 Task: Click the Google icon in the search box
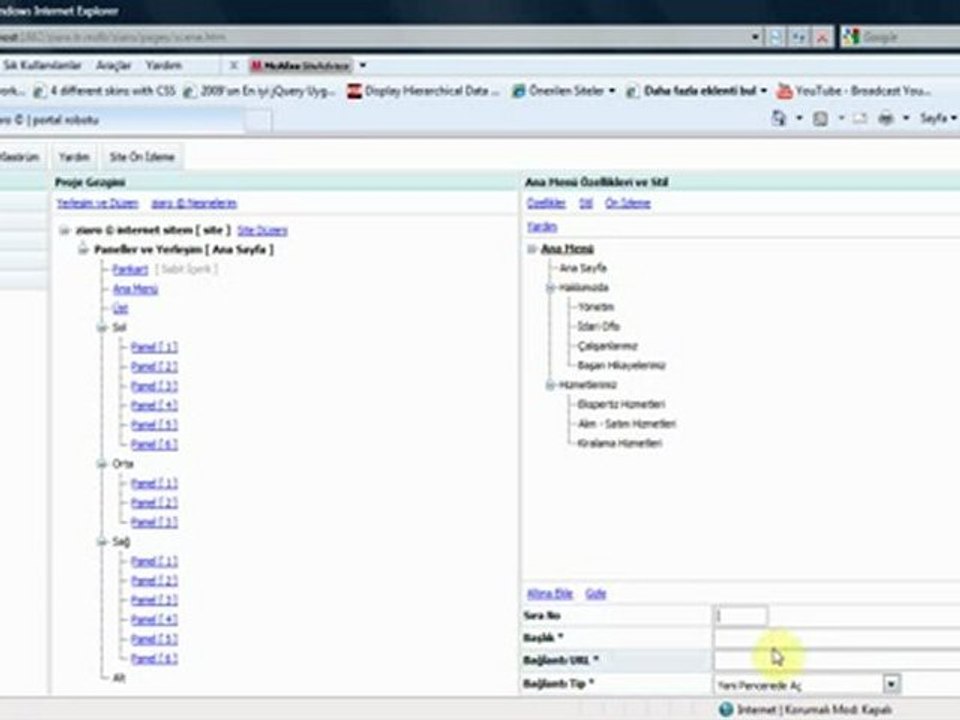coord(852,37)
